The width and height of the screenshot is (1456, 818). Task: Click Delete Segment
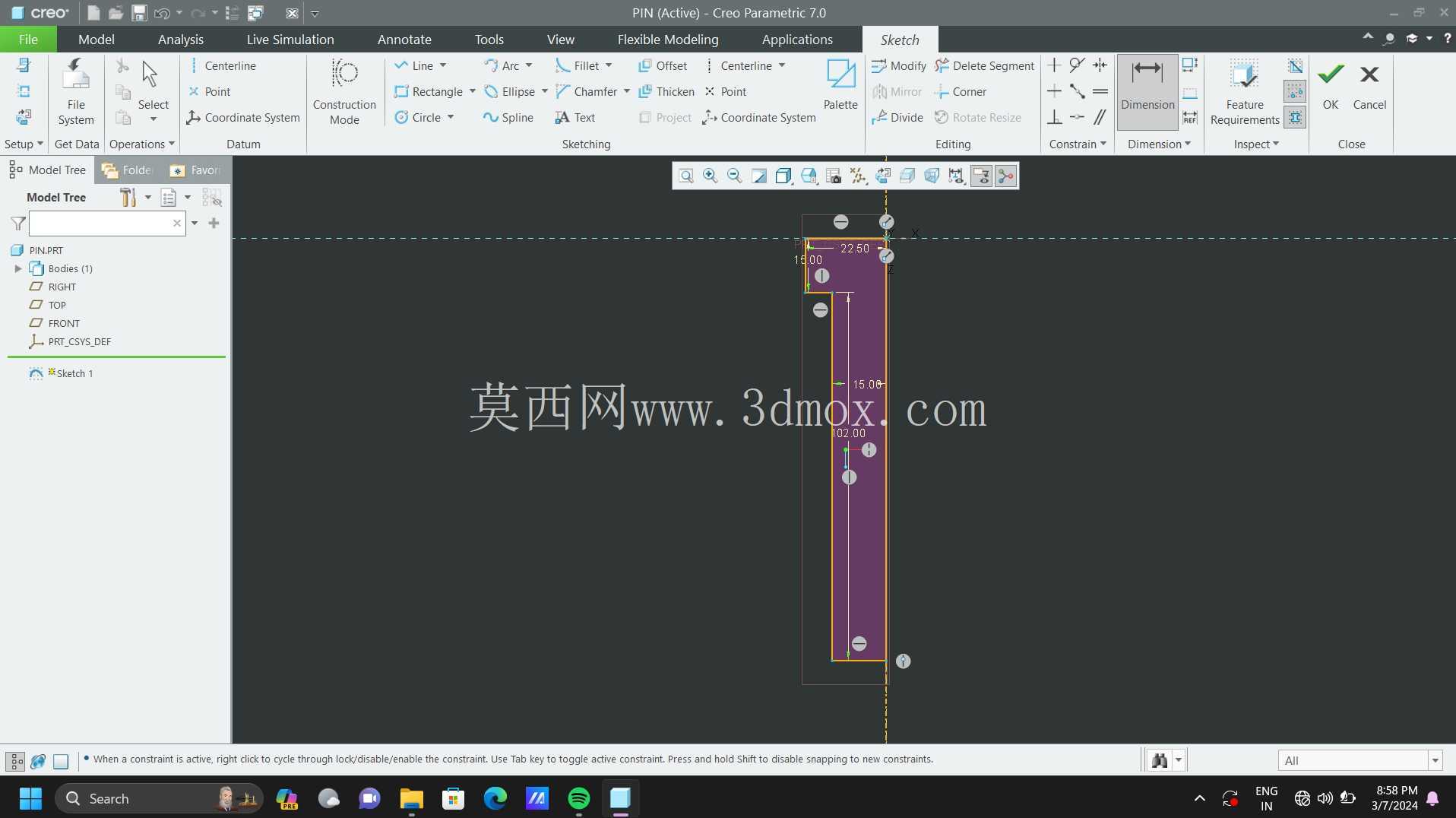coord(984,66)
